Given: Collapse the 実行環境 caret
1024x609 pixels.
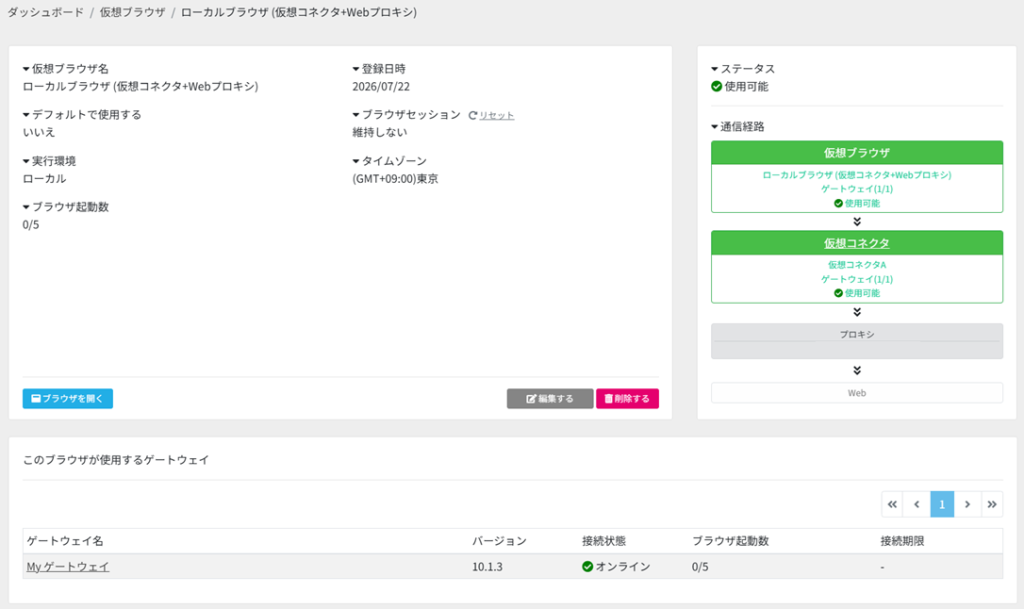Looking at the screenshot, I should click(x=26, y=161).
